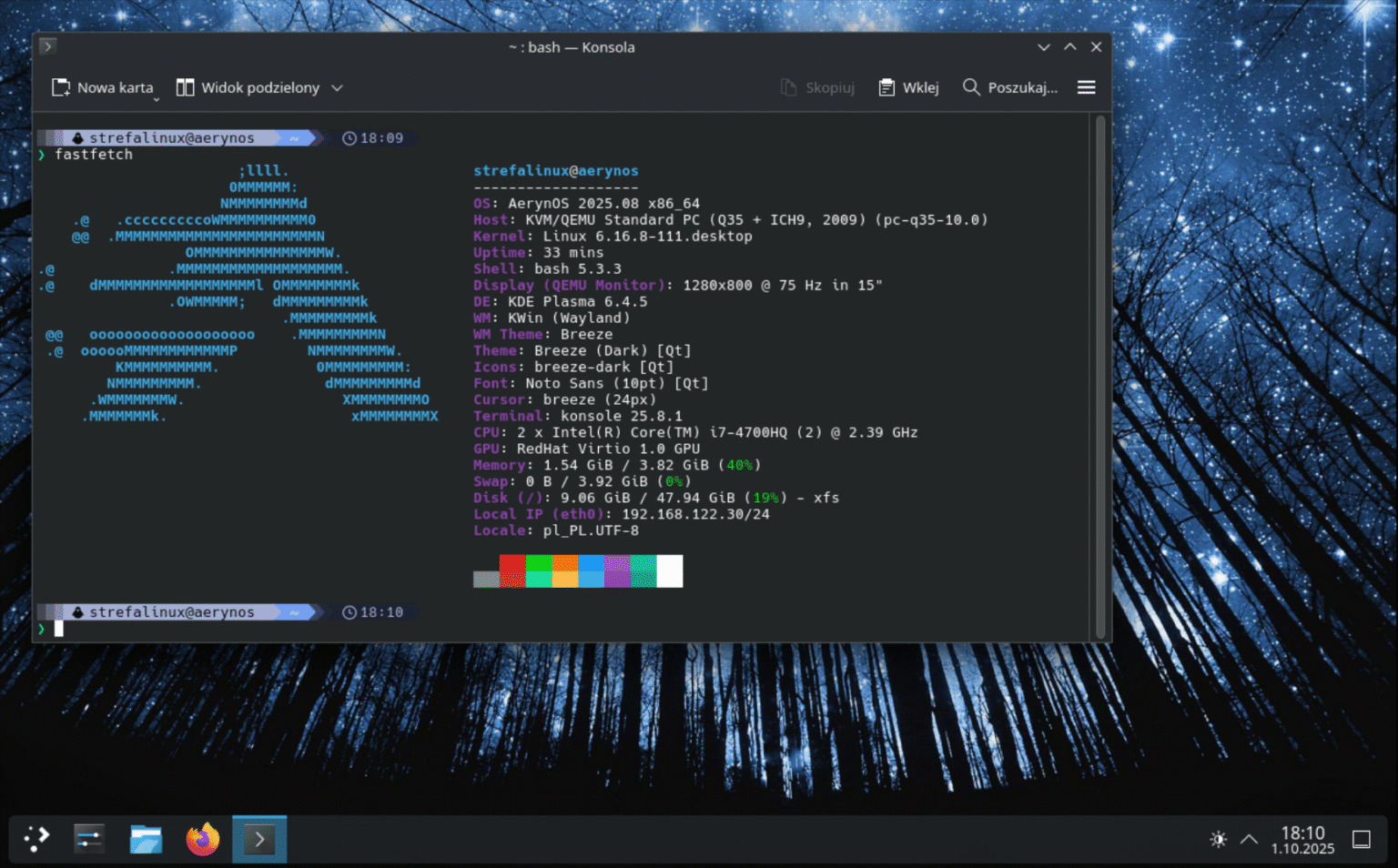Open the Widok podzielony chevron dropdown

[x=337, y=87]
